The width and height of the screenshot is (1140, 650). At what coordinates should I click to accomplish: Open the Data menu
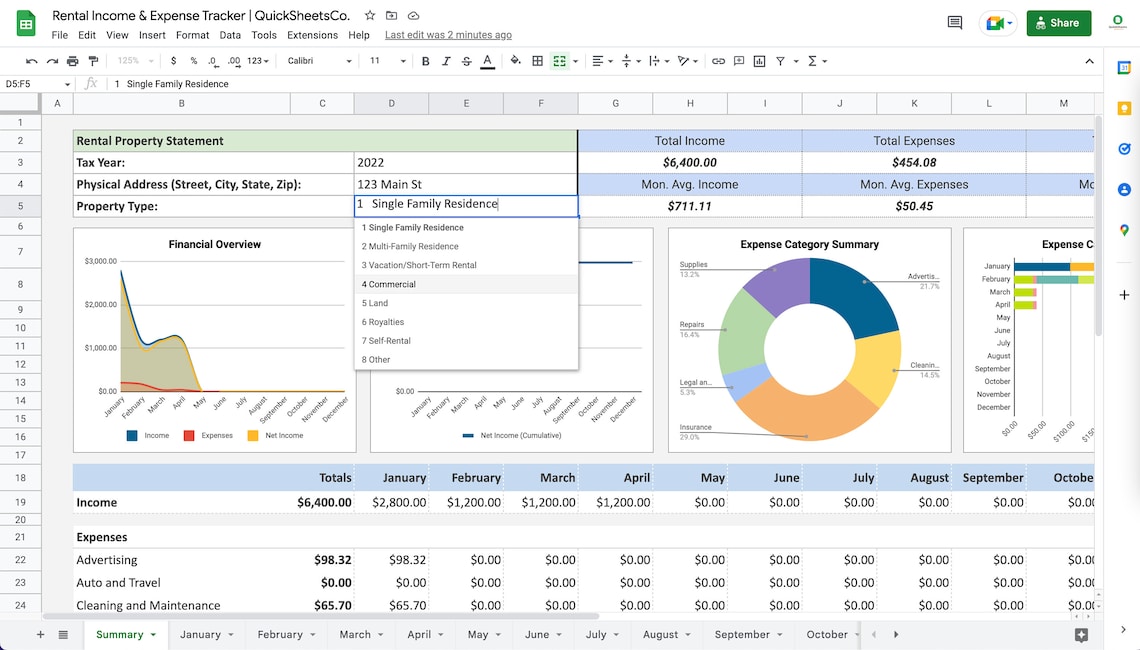coord(230,34)
